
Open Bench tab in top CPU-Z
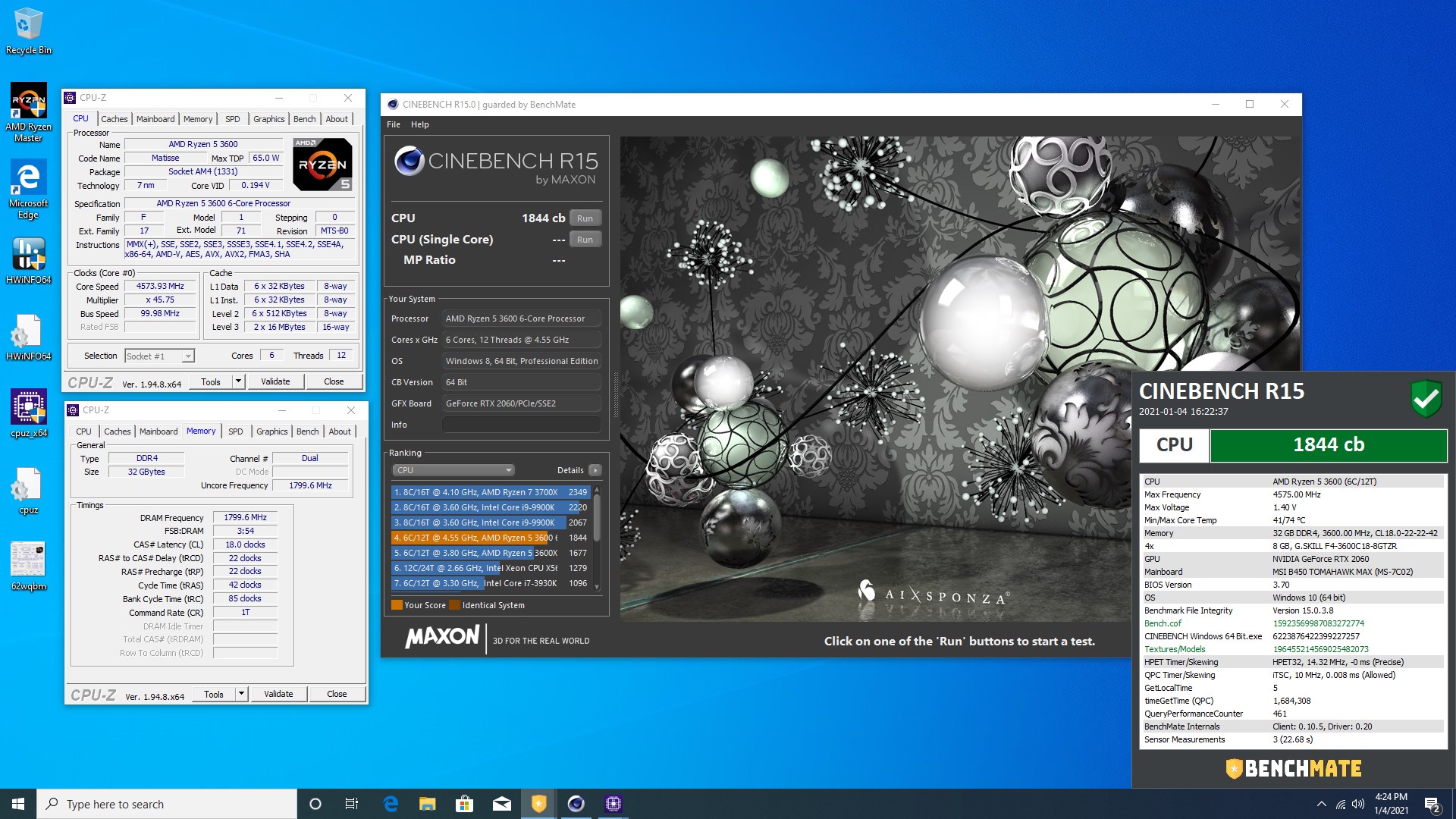304,119
